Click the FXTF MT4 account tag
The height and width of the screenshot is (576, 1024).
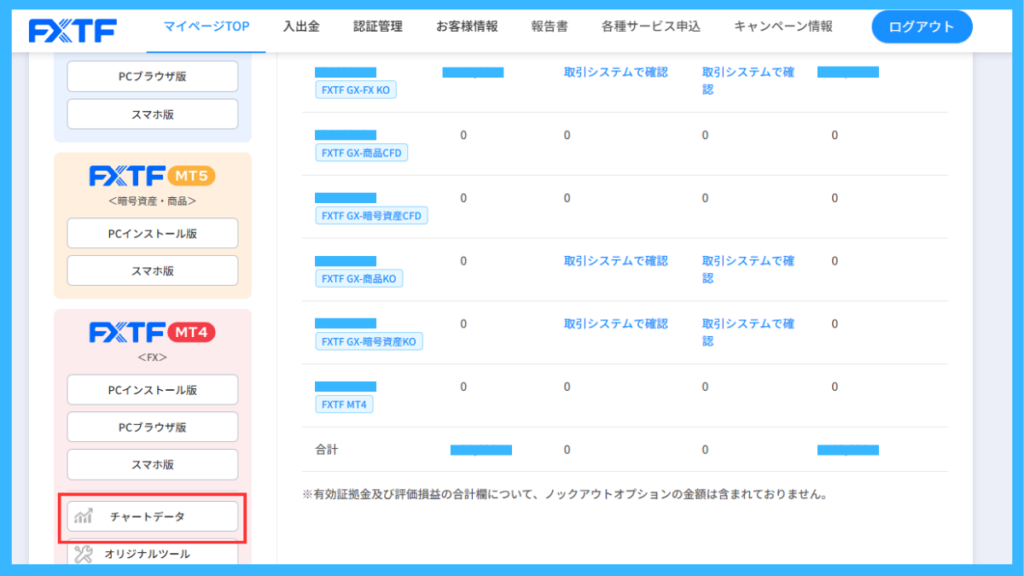pos(344,404)
